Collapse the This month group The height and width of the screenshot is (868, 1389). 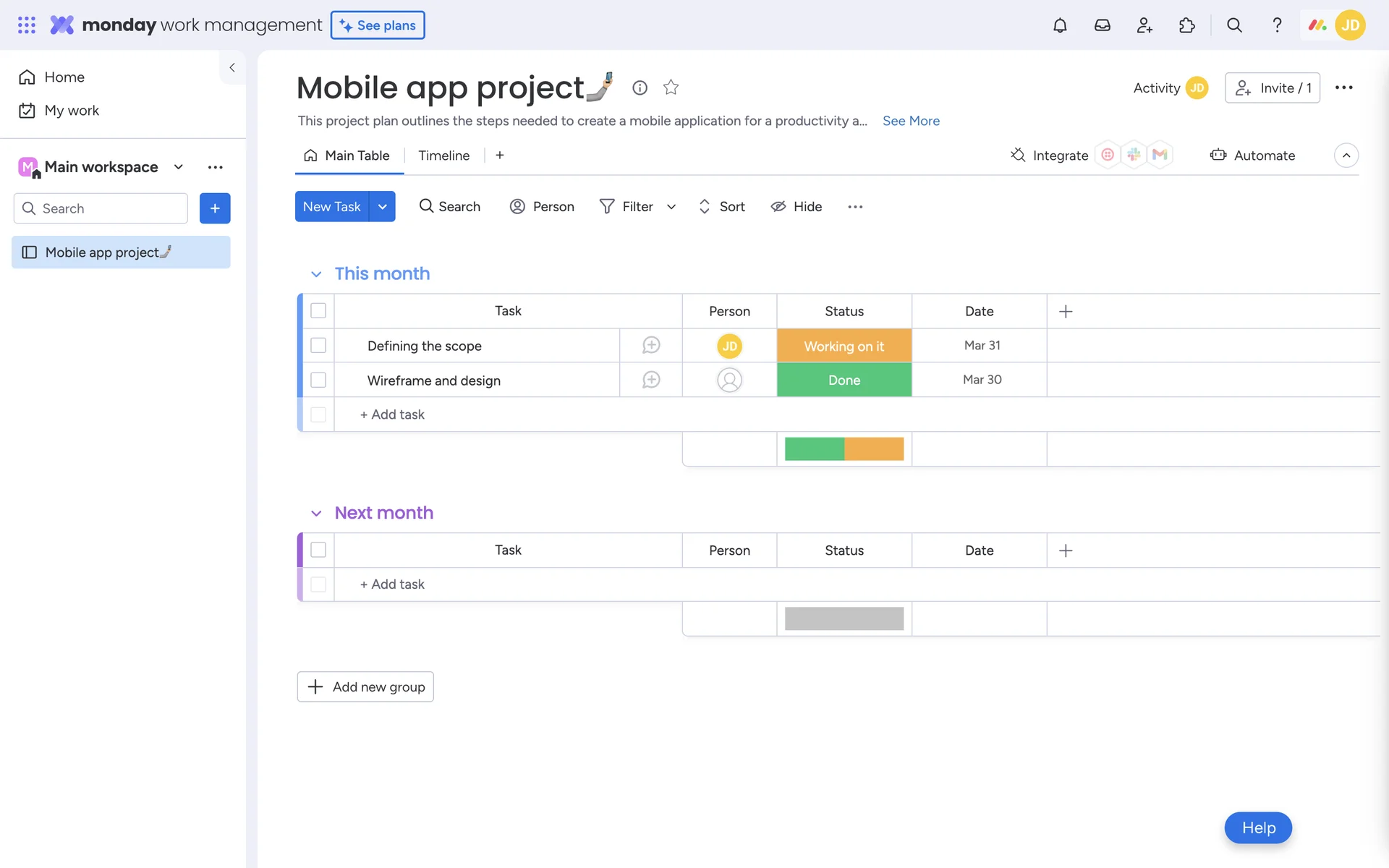point(316,274)
